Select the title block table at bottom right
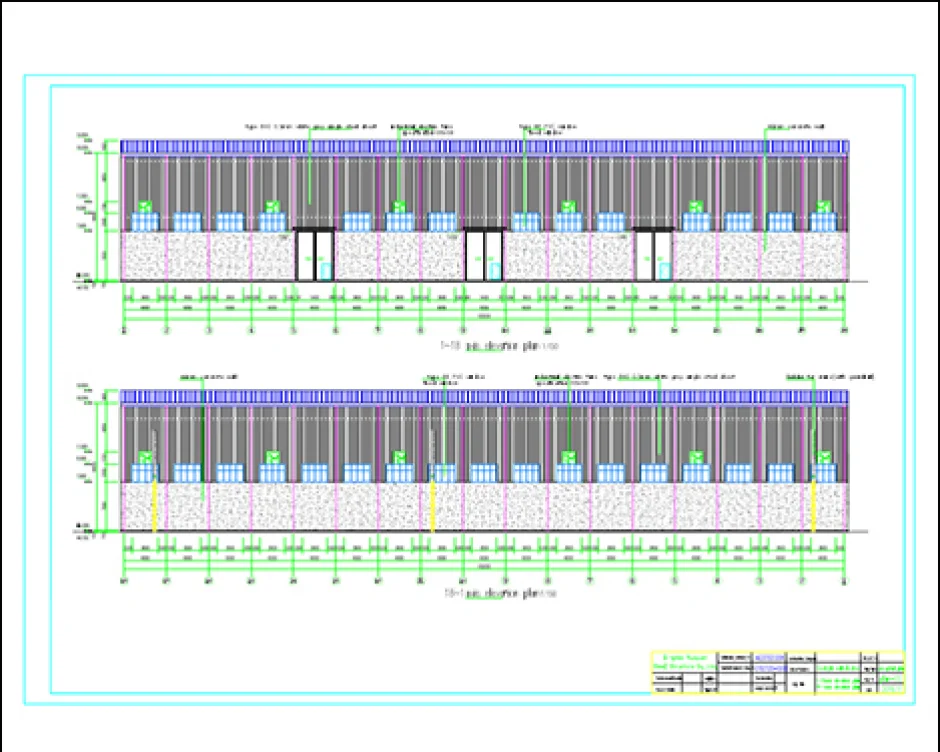Viewport: 940px width, 752px height. (777, 672)
